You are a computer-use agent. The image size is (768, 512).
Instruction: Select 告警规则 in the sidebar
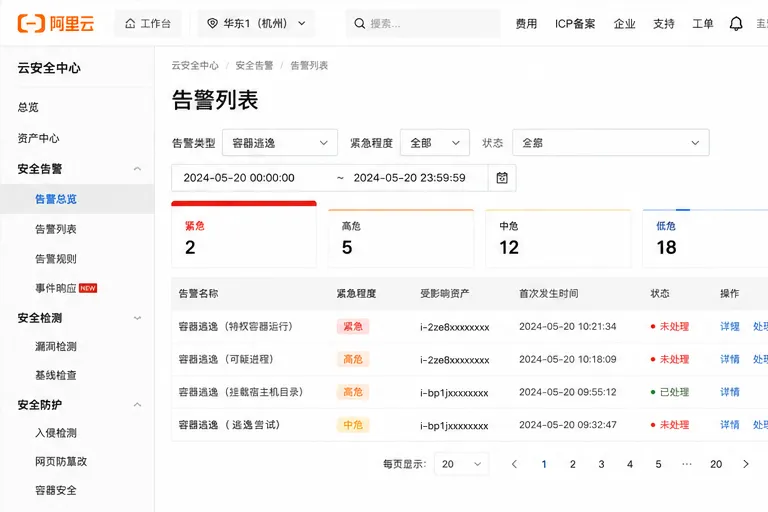tap(56, 259)
